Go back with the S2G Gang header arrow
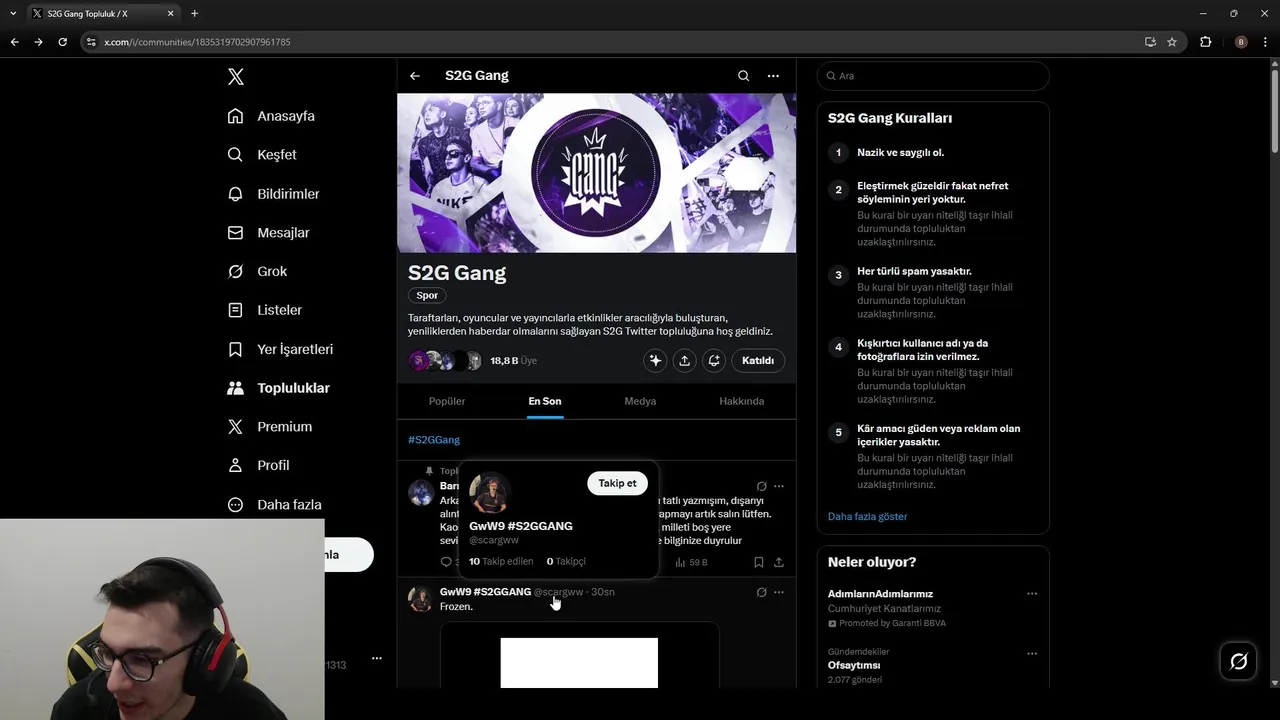This screenshot has width=1280, height=720. tap(415, 76)
